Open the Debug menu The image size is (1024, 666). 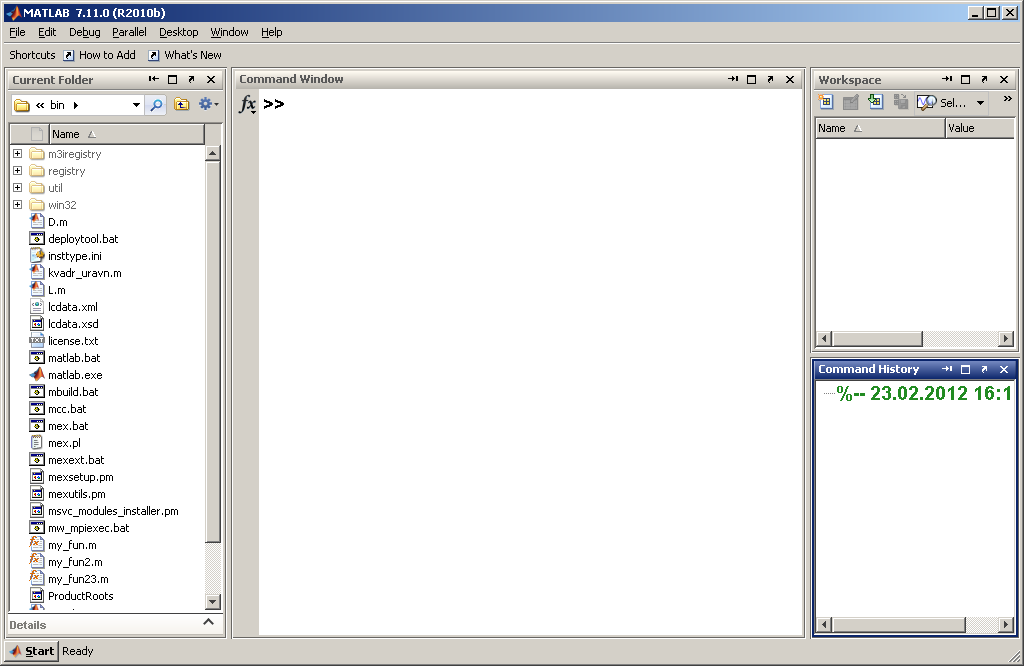[x=85, y=32]
